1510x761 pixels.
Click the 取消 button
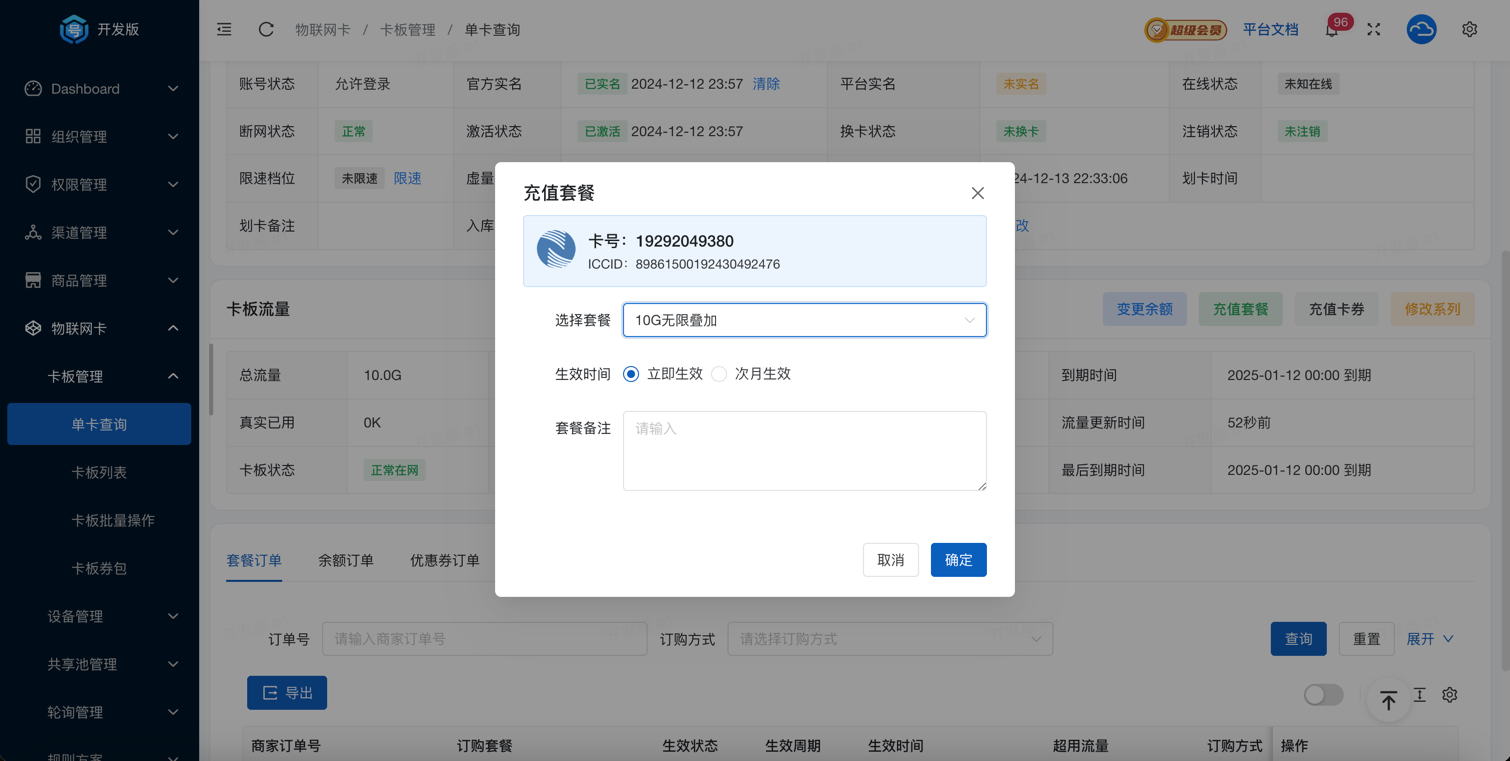(x=890, y=560)
